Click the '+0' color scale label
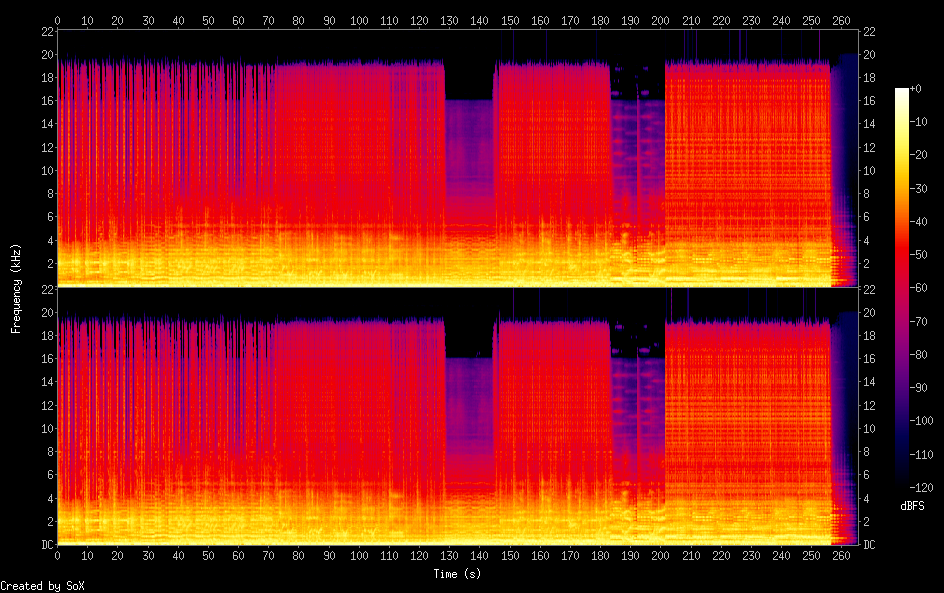This screenshot has height=593, width=944. pos(916,88)
